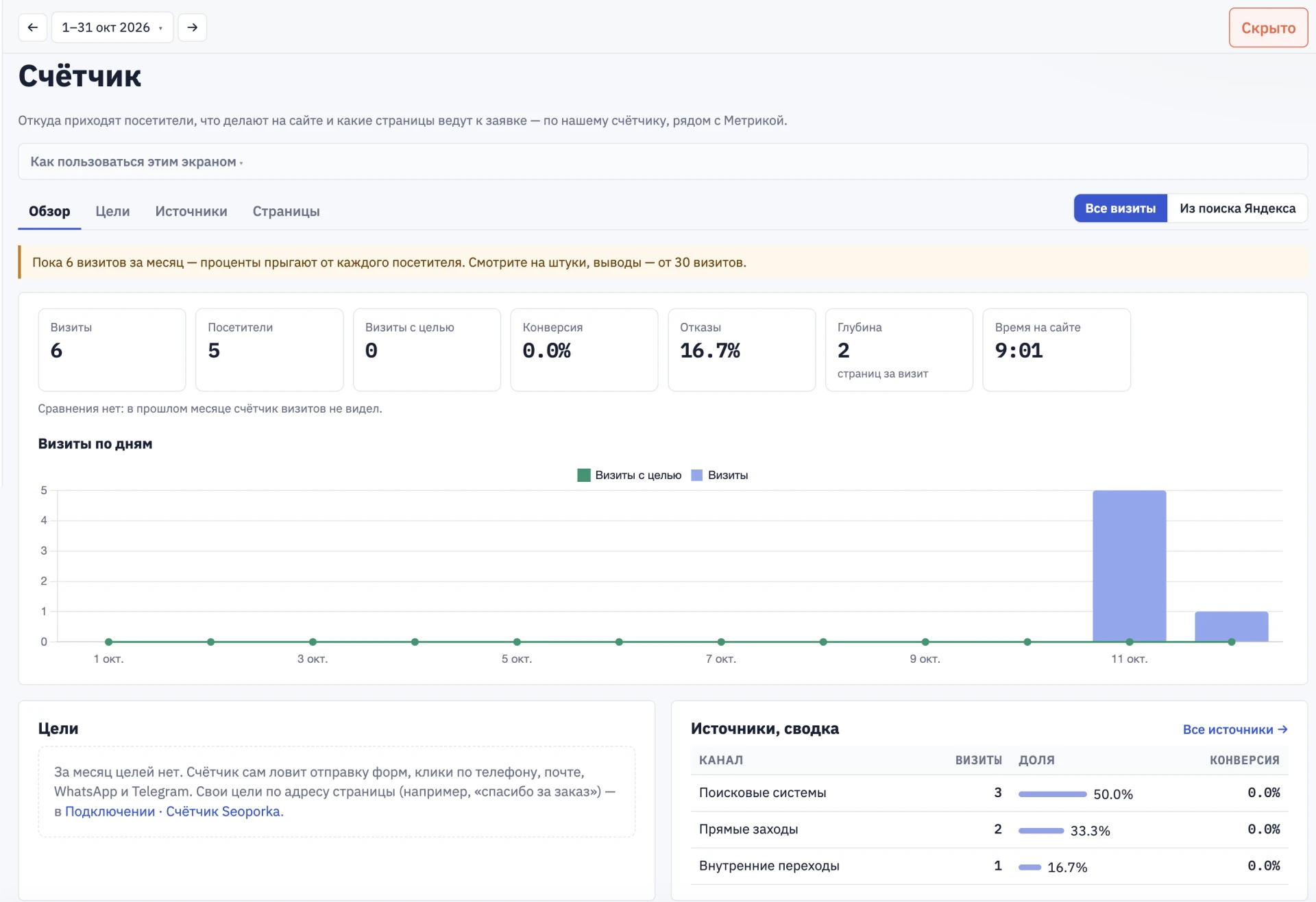Image resolution: width=1316 pixels, height=902 pixels.
Task: Switch to the Цели tab
Action: [112, 211]
